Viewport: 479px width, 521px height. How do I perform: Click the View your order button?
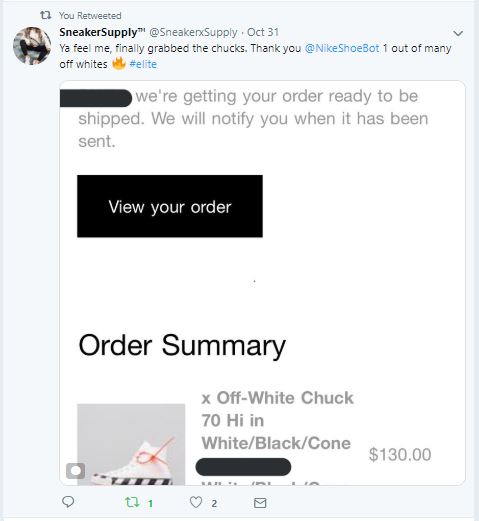pos(170,206)
